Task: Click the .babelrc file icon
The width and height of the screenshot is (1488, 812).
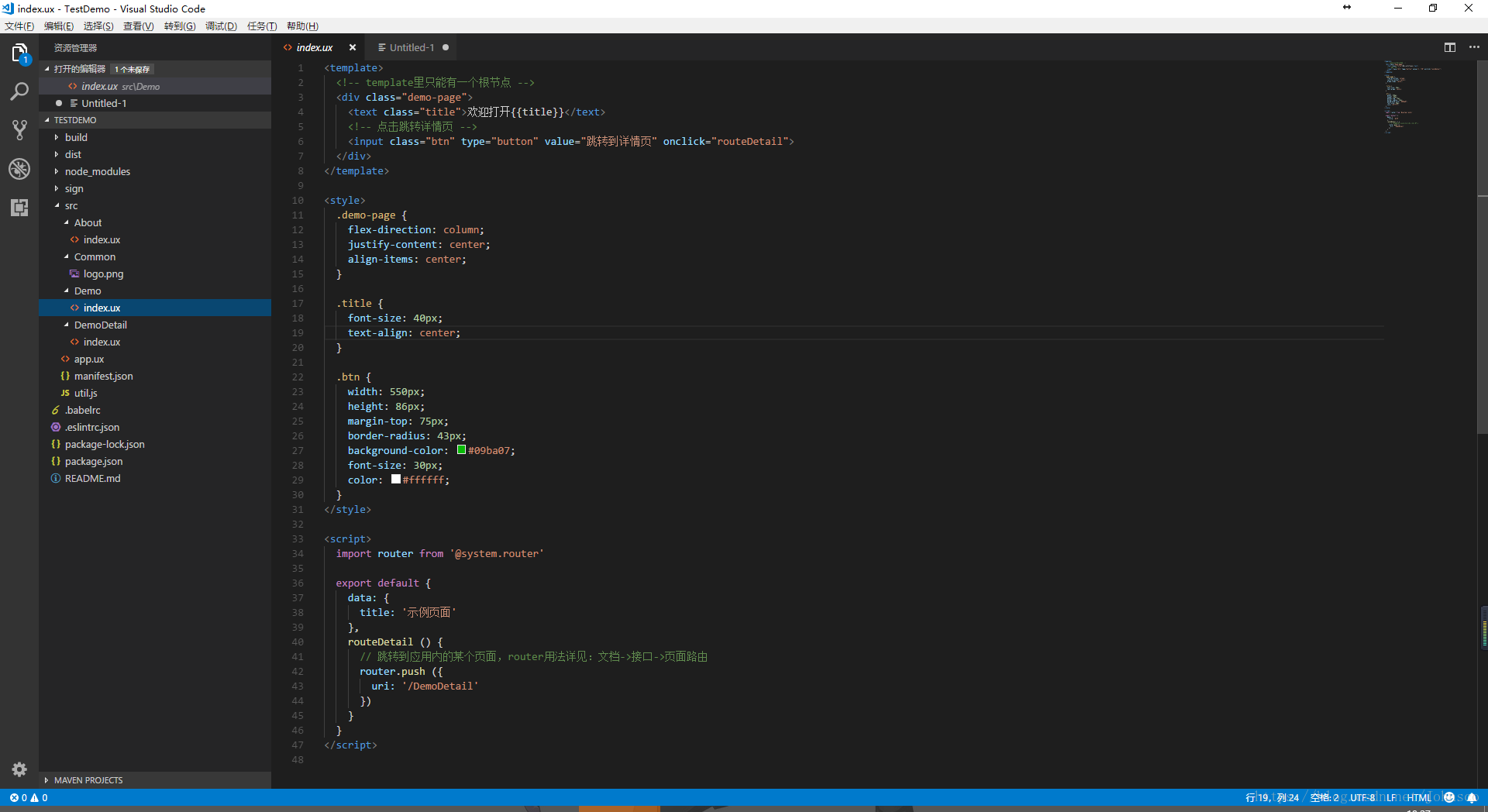Action: point(56,410)
